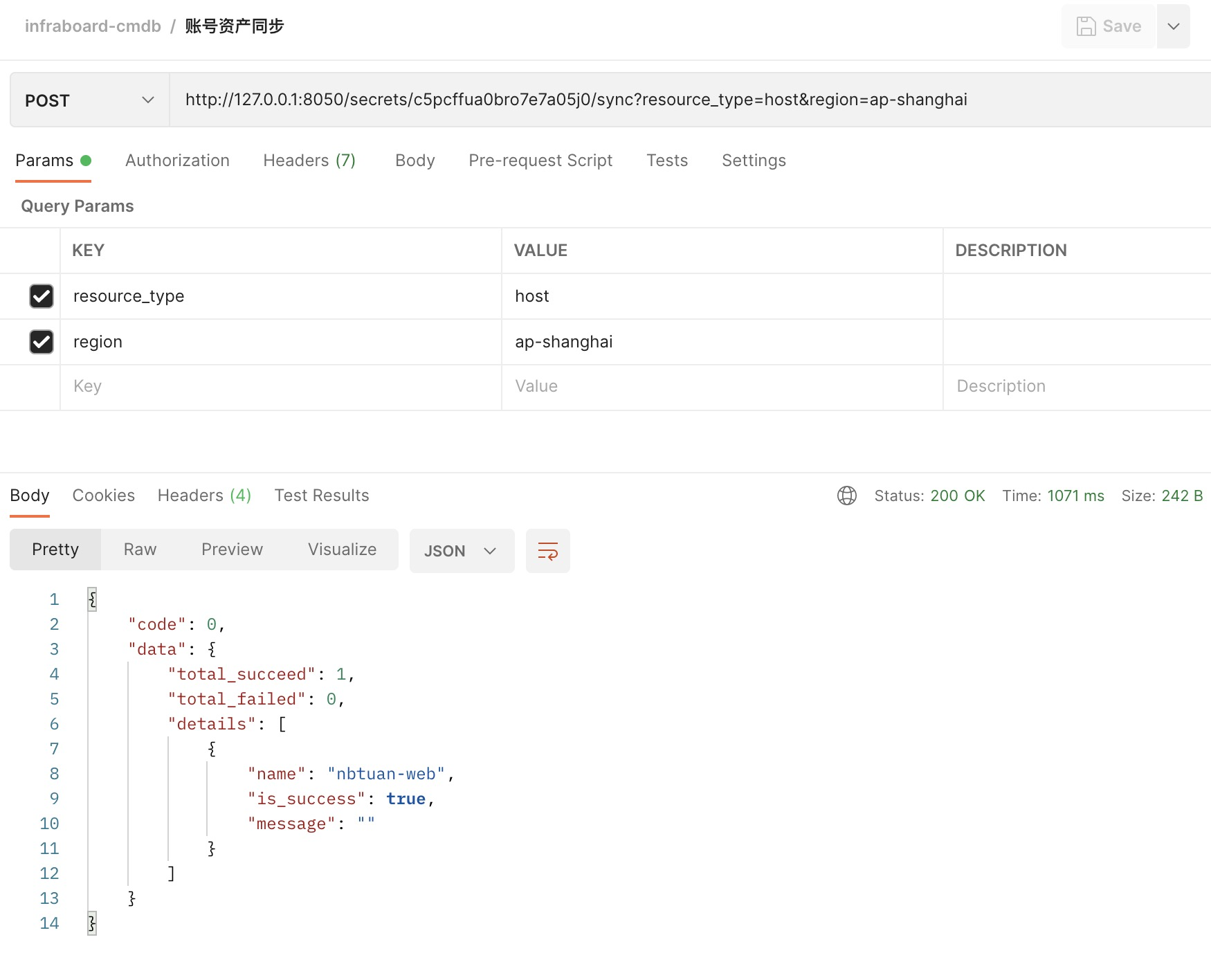The image size is (1211, 980).
Task: Open the response Cookies tab
Action: tap(104, 496)
